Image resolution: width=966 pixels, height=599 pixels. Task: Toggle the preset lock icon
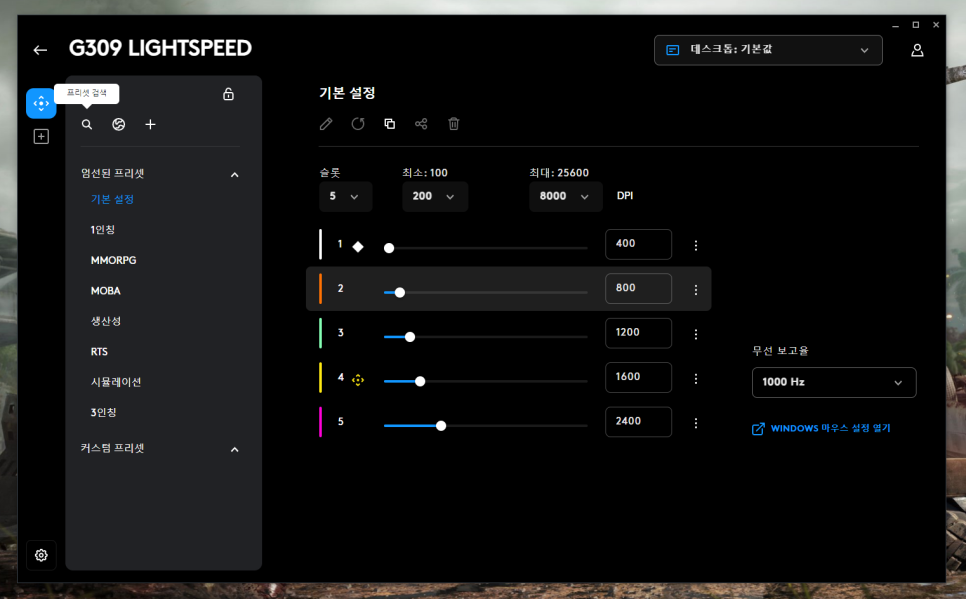[x=229, y=94]
